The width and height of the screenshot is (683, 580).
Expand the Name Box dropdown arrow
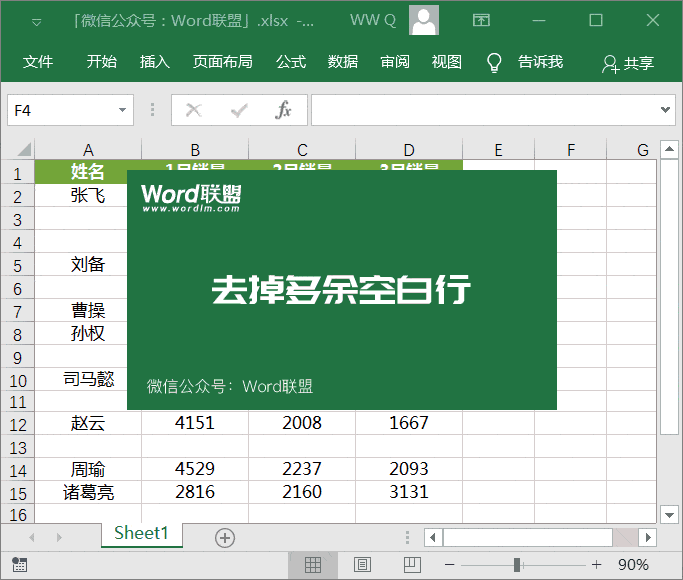point(122,110)
